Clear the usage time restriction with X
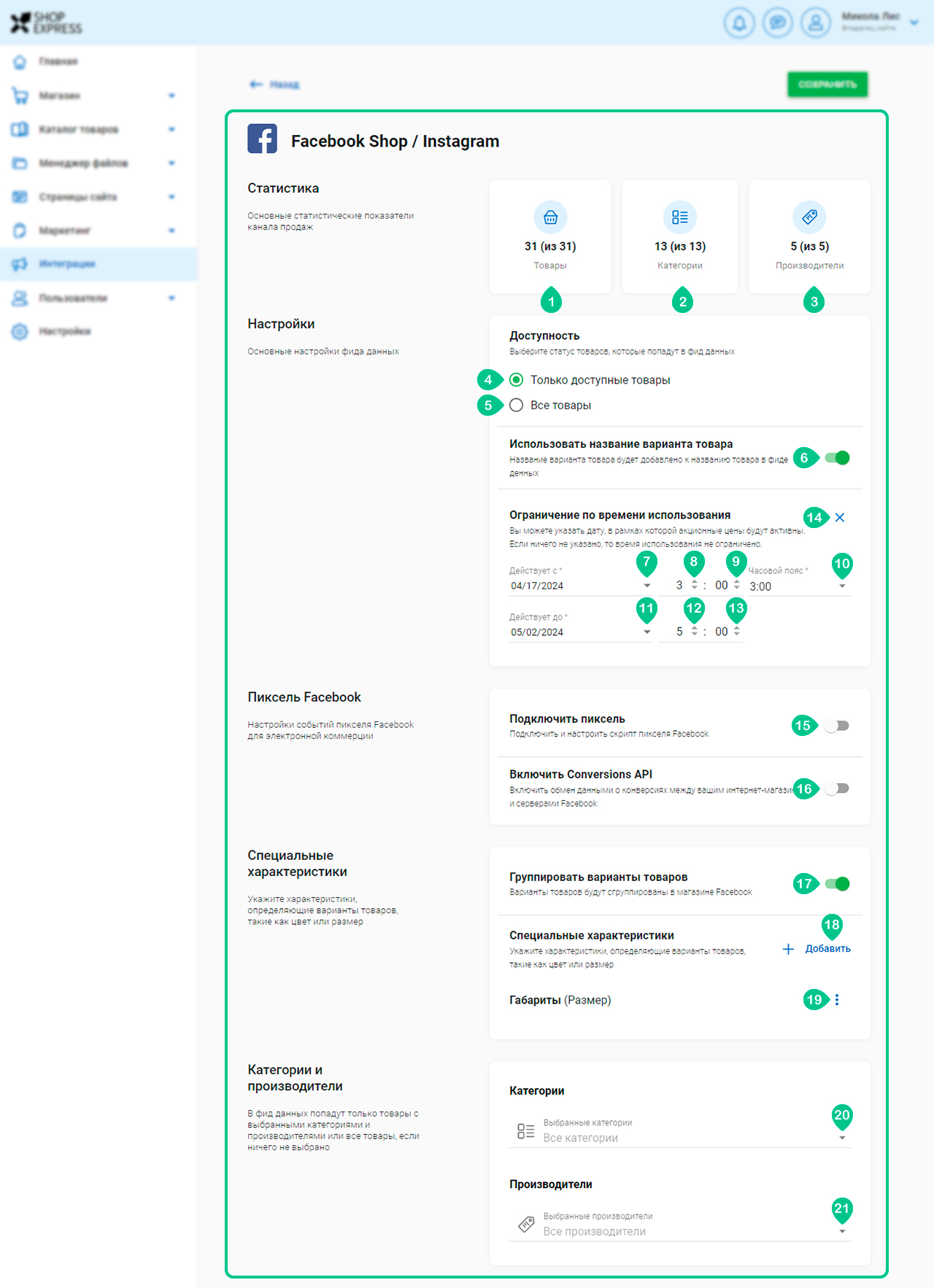This screenshot has height=1288, width=934. coord(840,517)
